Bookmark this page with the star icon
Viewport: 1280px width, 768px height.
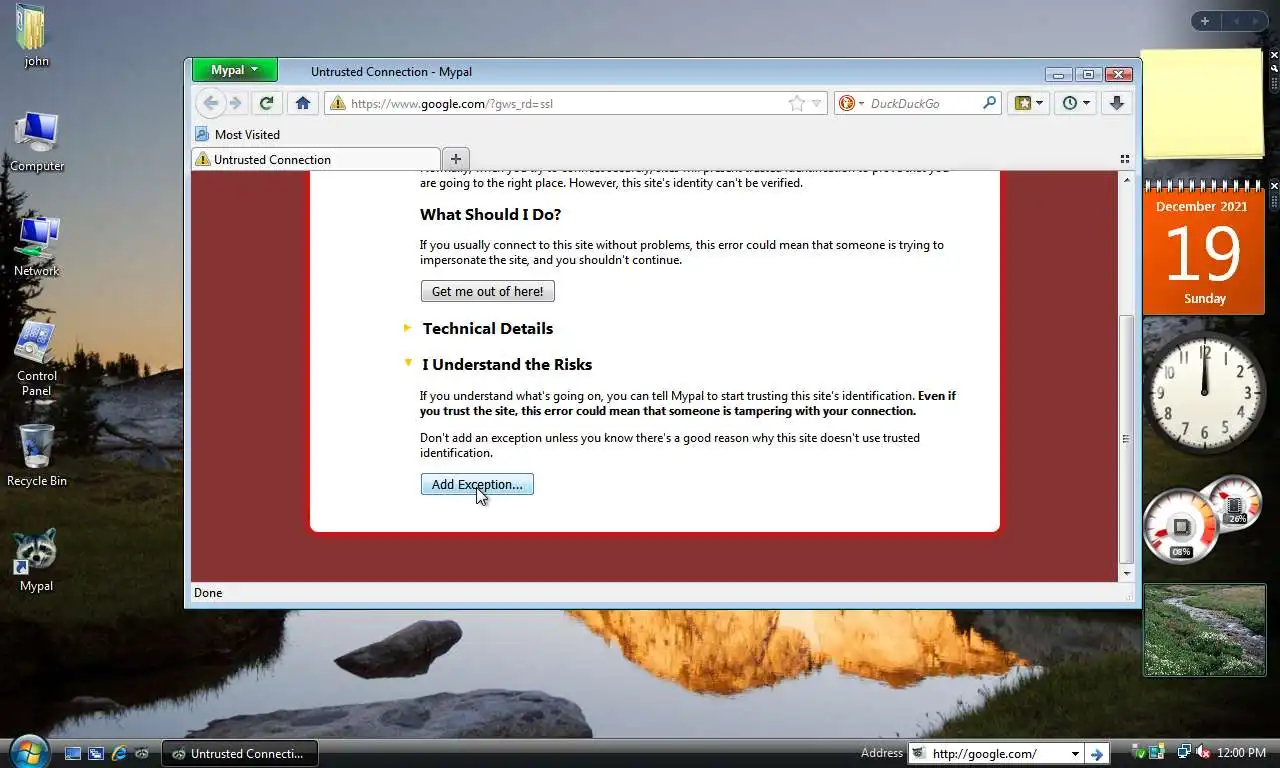coord(797,103)
